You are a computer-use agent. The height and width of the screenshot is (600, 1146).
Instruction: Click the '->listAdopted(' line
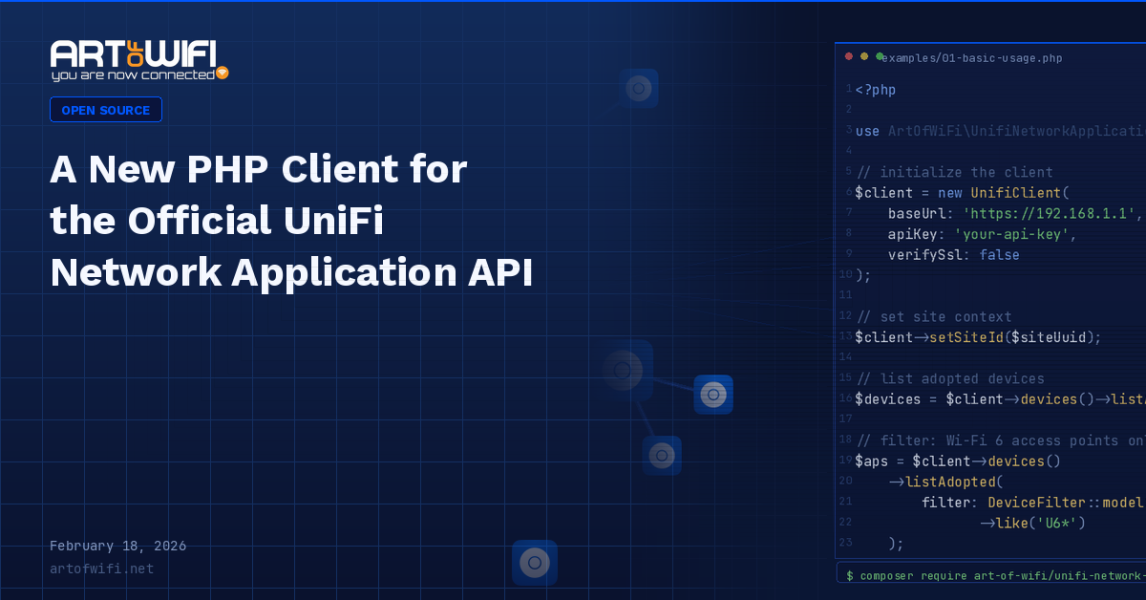pos(946,482)
